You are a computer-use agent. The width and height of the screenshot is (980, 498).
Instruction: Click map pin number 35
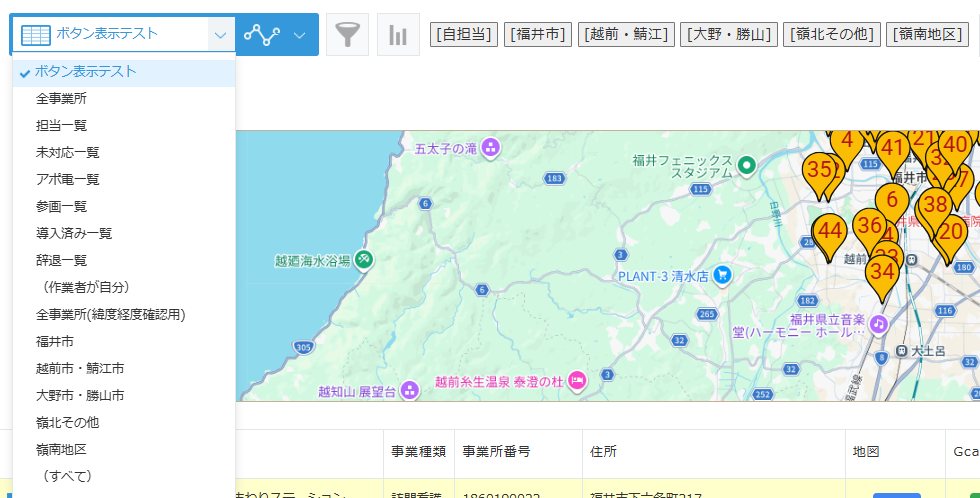[820, 170]
